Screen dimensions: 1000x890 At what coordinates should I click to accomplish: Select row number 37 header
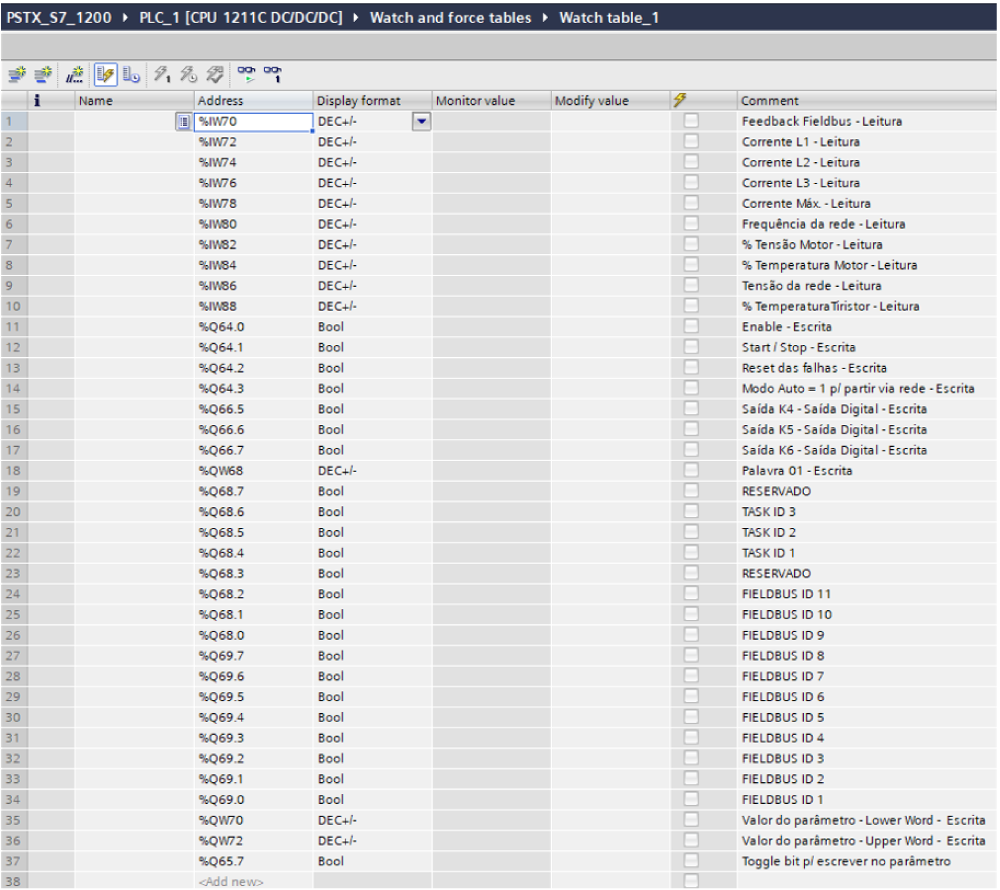pyautogui.click(x=13, y=861)
